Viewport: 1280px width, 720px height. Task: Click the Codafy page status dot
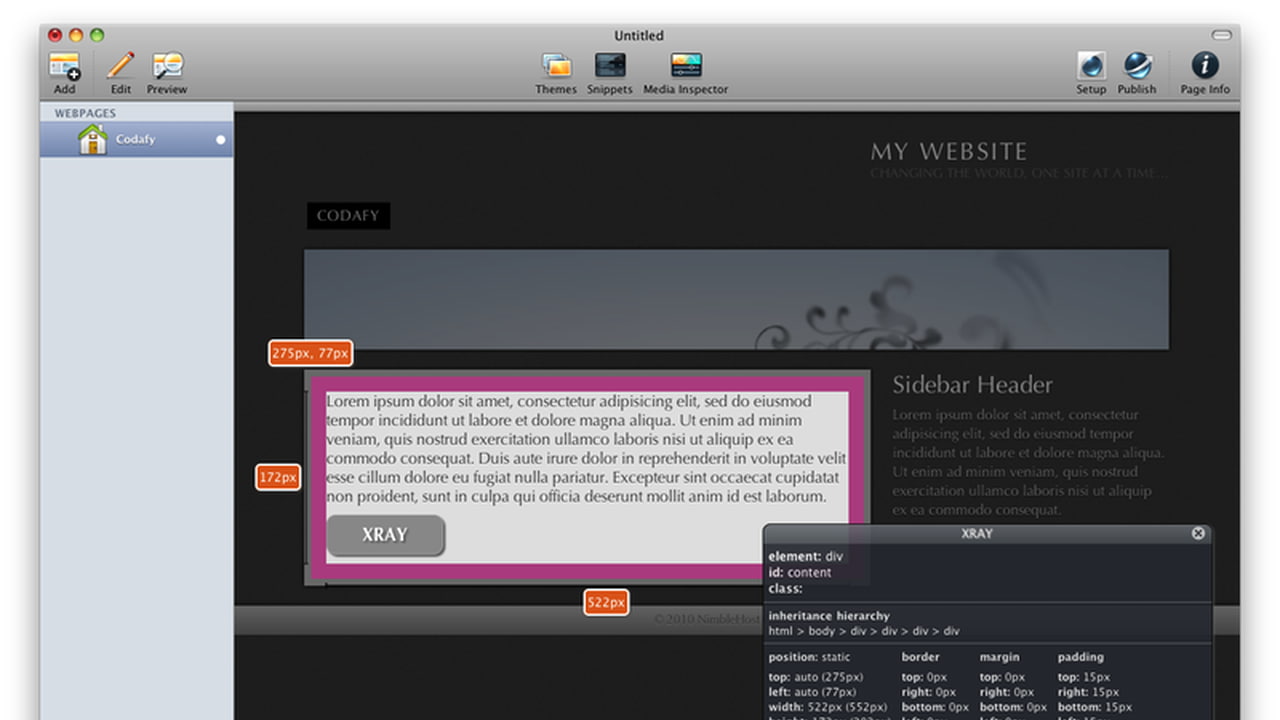(221, 140)
